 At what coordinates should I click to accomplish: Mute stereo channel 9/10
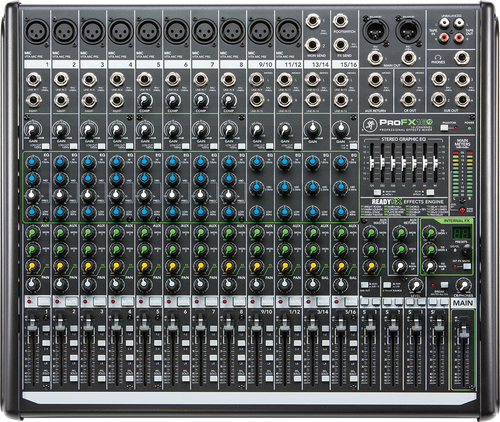[267, 301]
